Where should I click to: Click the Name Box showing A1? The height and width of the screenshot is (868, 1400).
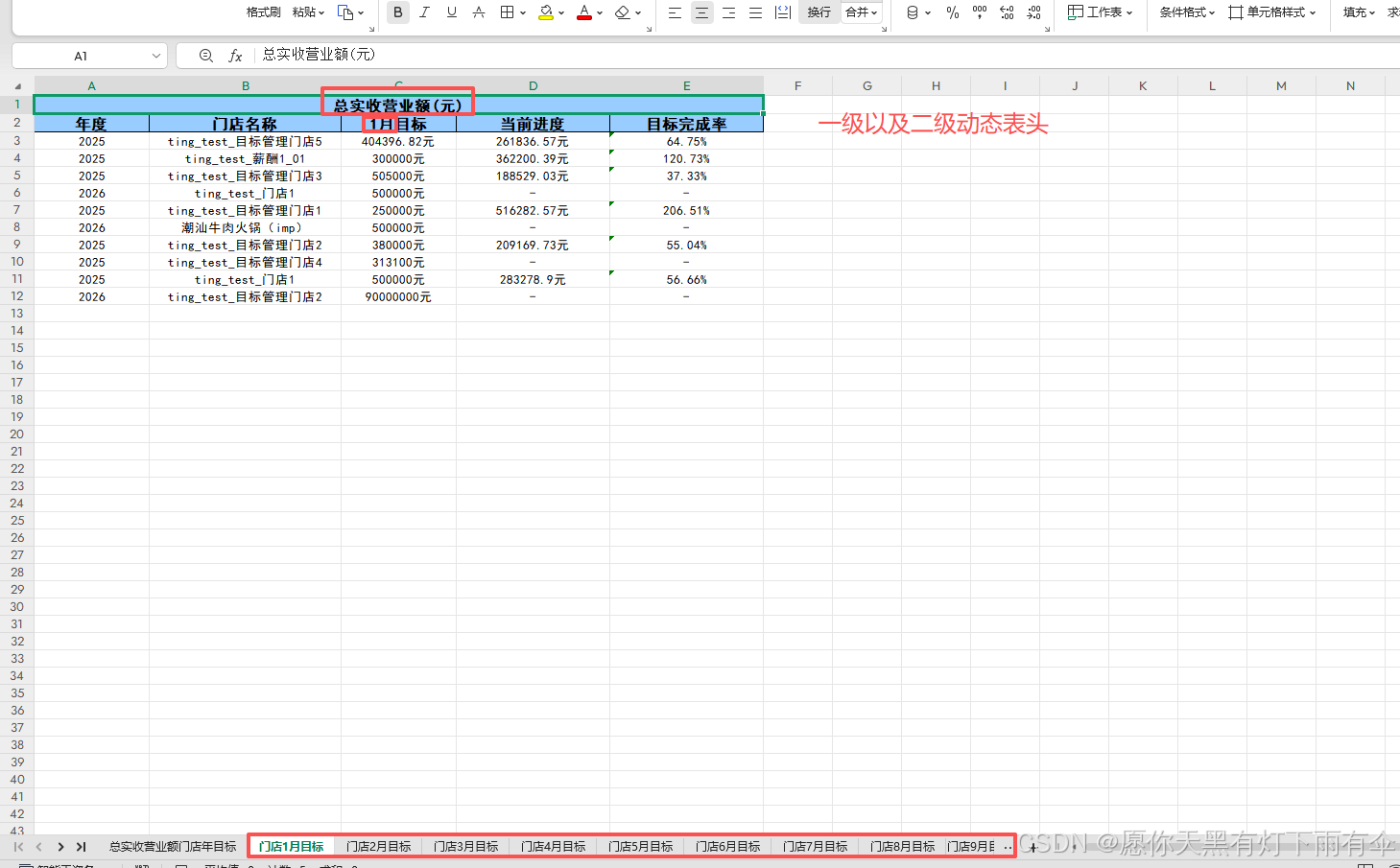pos(89,56)
